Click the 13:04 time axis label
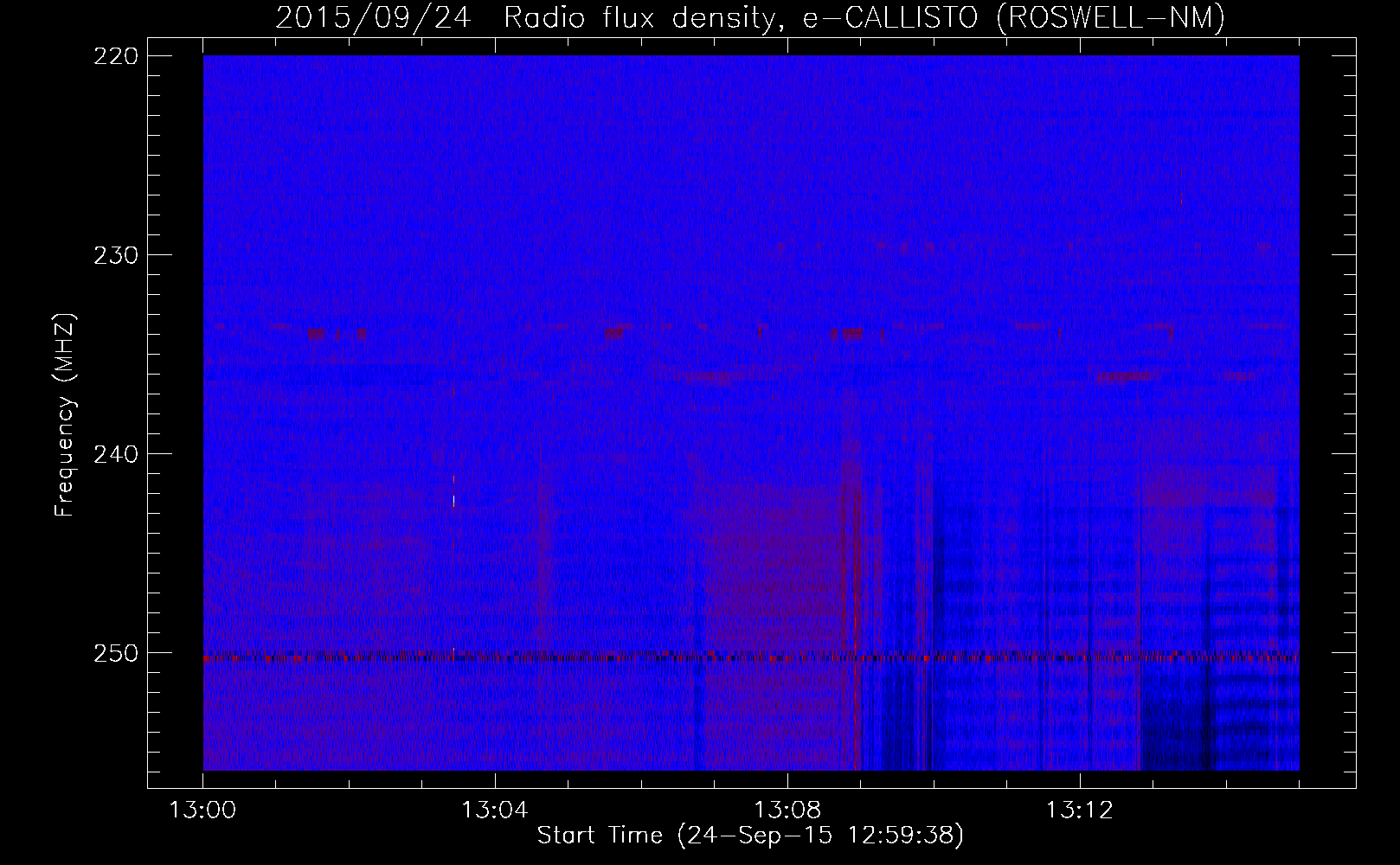This screenshot has width=1400, height=865. click(495, 811)
